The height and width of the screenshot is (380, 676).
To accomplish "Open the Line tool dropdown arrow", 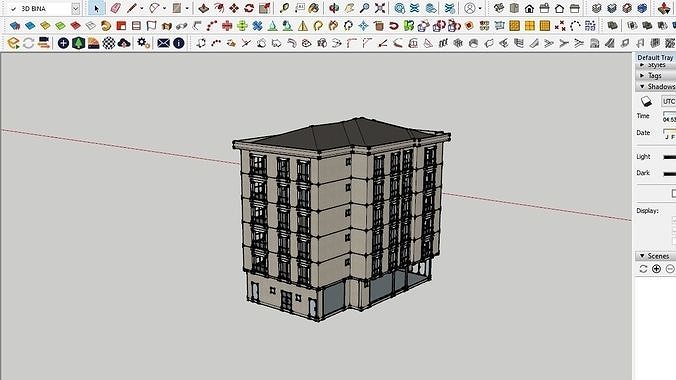I will pos(141,9).
